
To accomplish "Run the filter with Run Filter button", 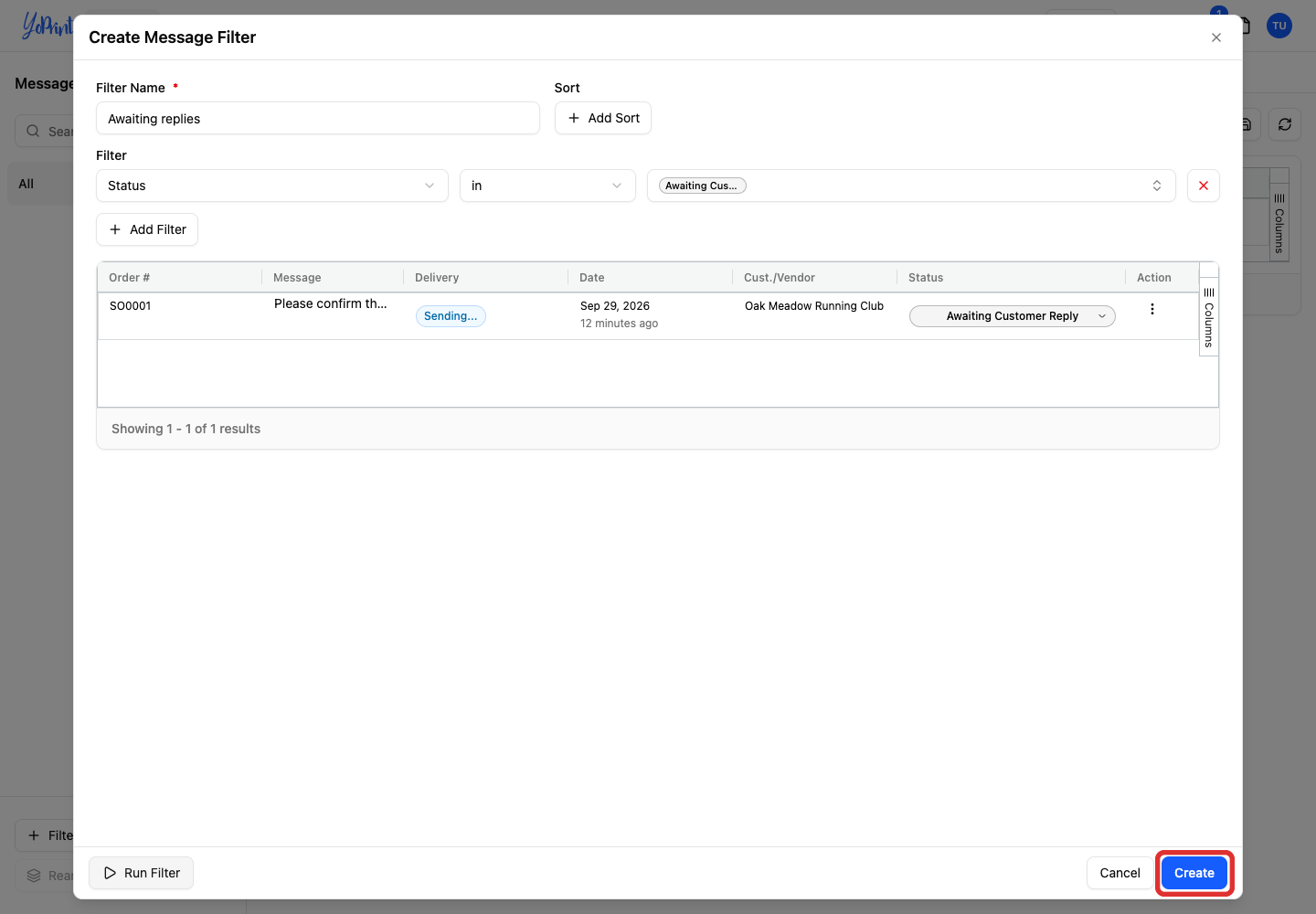I will (x=142, y=873).
